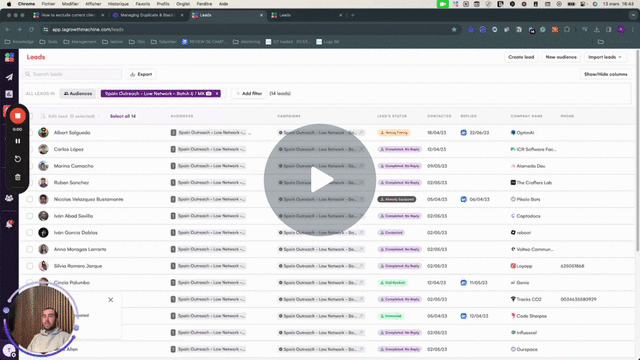The height and width of the screenshot is (360, 640).
Task: Click the Export button
Action: click(x=141, y=74)
